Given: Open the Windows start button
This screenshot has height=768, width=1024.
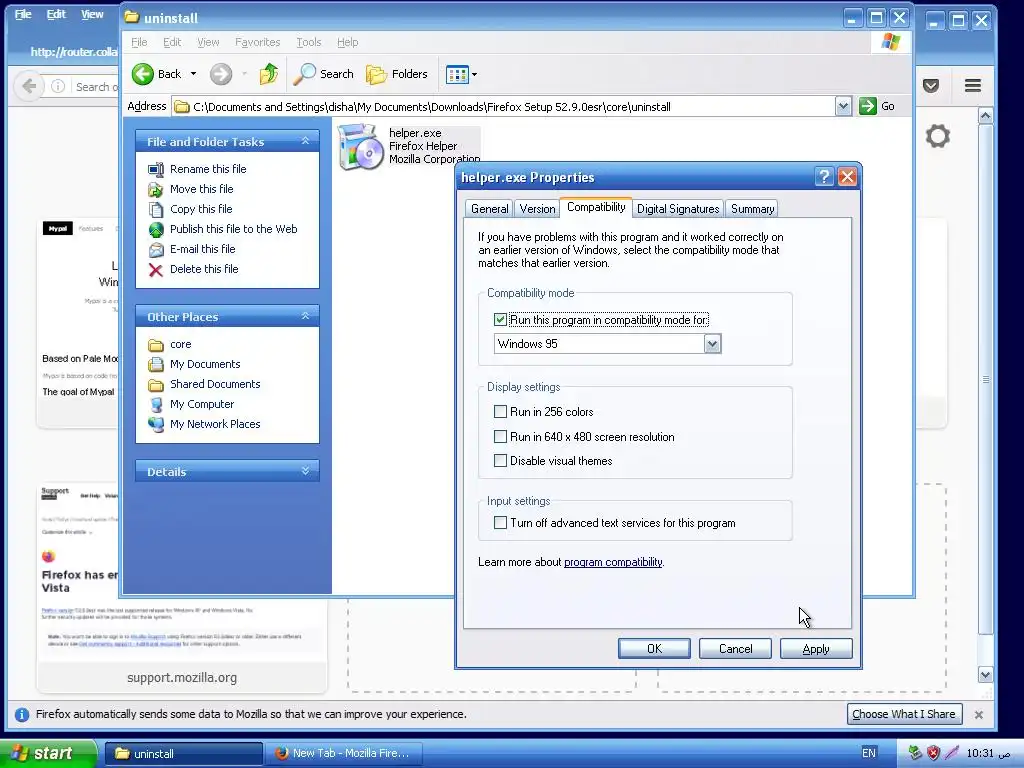Looking at the screenshot, I should (x=48, y=754).
